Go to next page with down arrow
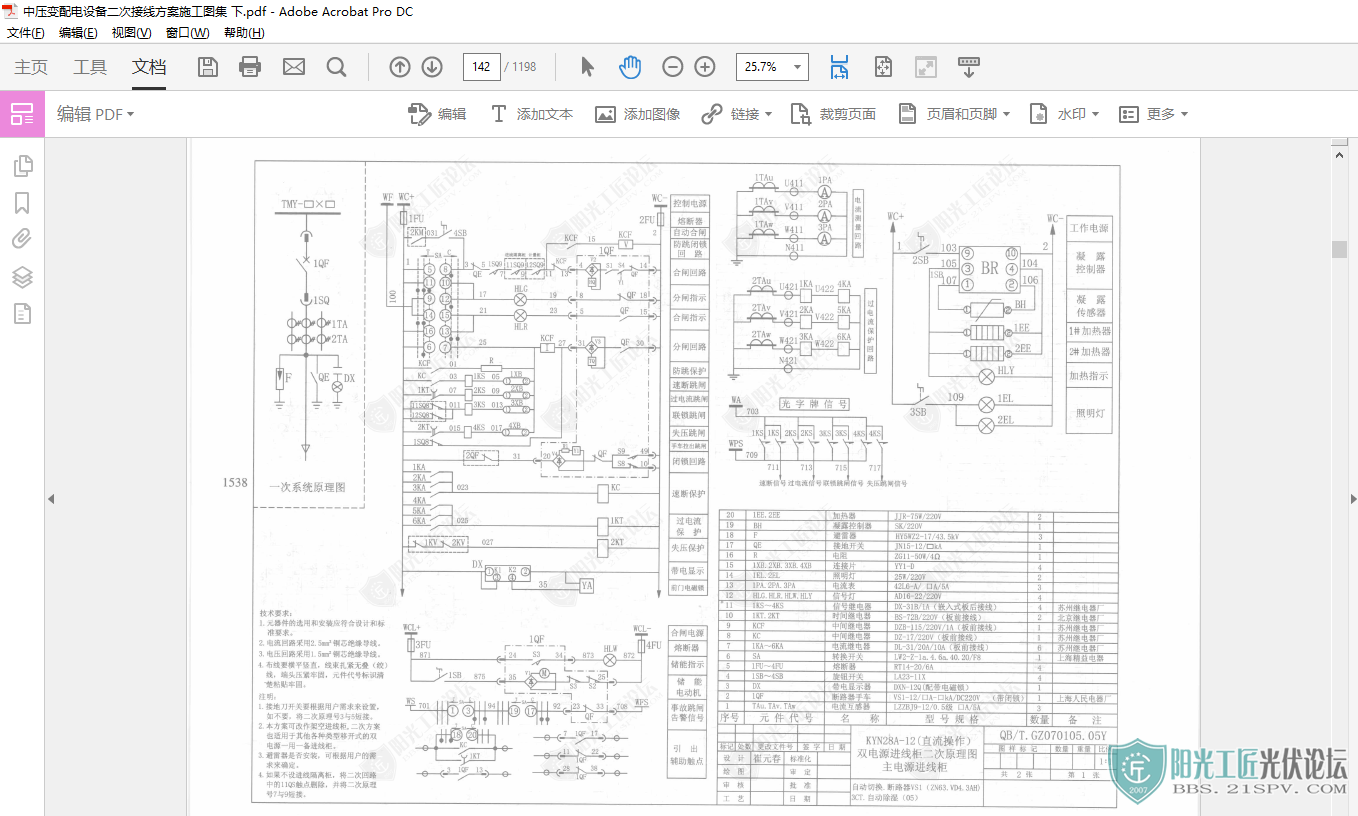This screenshot has width=1358, height=816. pyautogui.click(x=432, y=67)
